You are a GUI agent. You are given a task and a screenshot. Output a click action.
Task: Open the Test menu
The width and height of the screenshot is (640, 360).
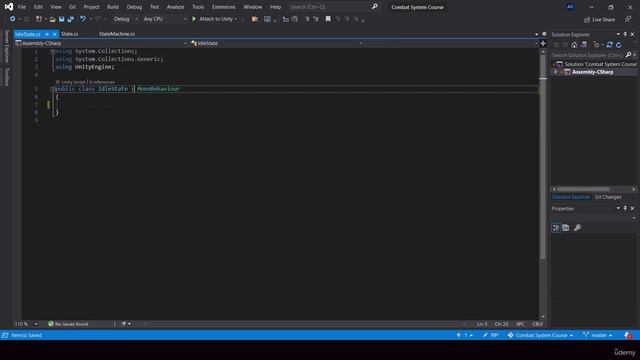154,7
